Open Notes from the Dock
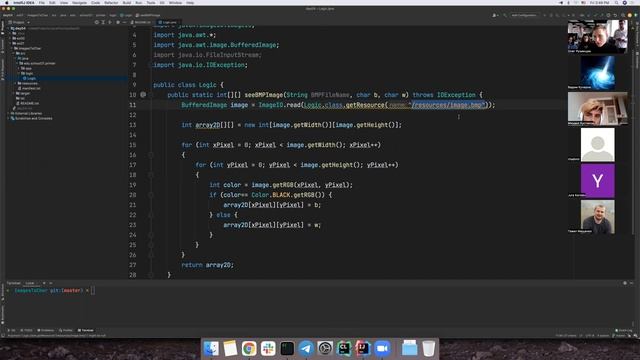This screenshot has height=360, width=640. [230, 348]
